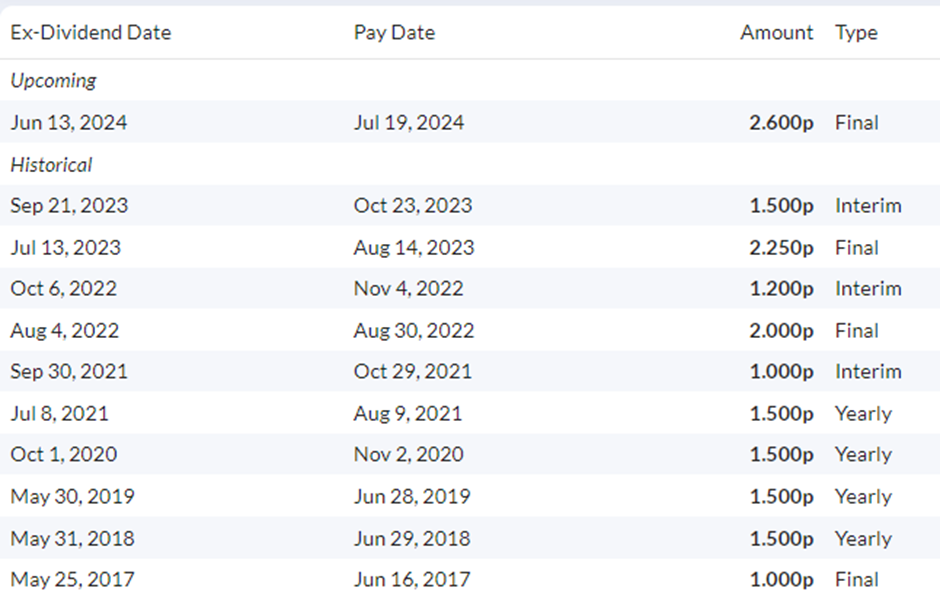Click the Amount column header
Screen dimensions: 940x598
coord(777,32)
